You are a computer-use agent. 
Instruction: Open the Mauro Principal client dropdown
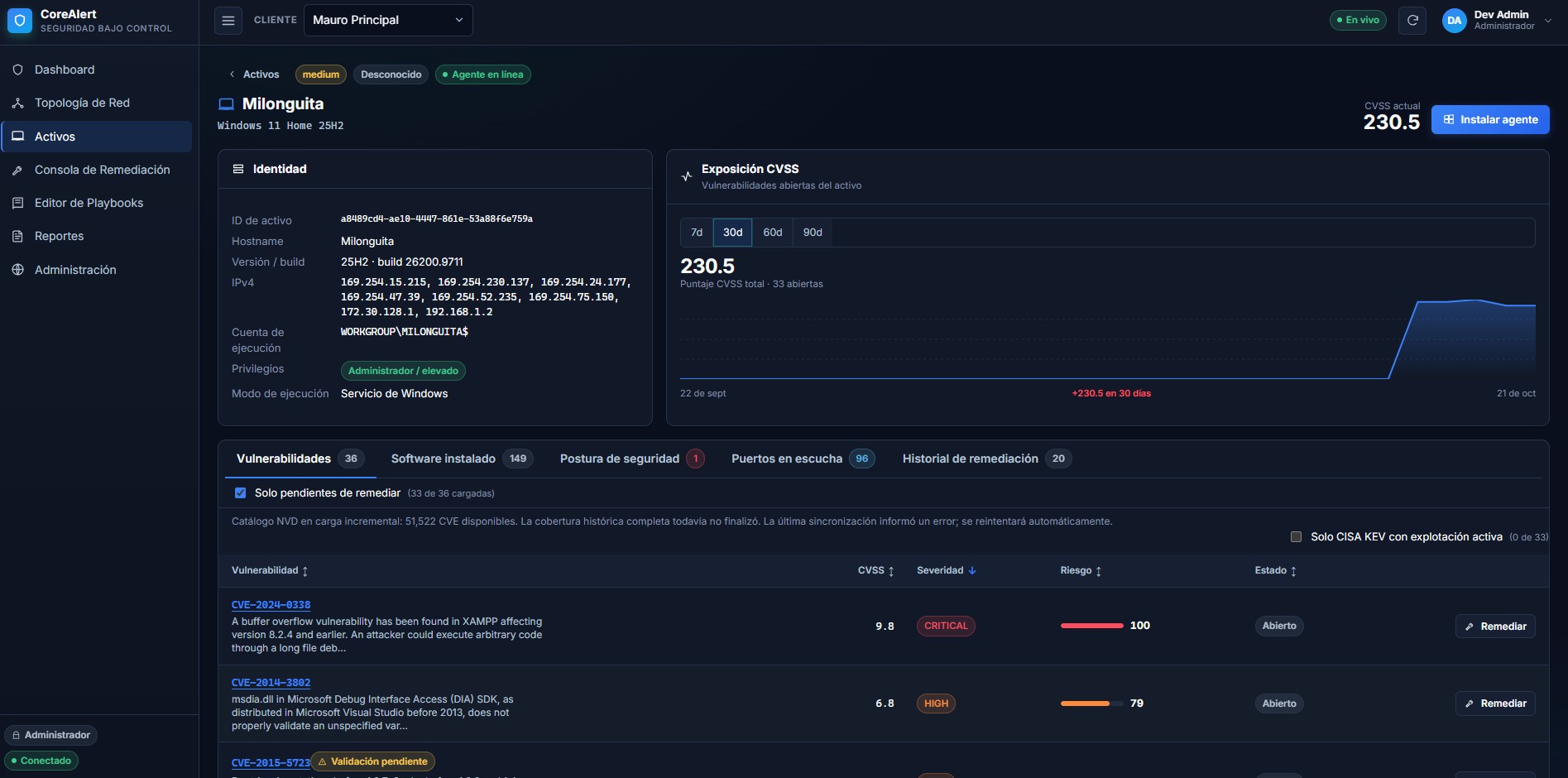pos(388,20)
